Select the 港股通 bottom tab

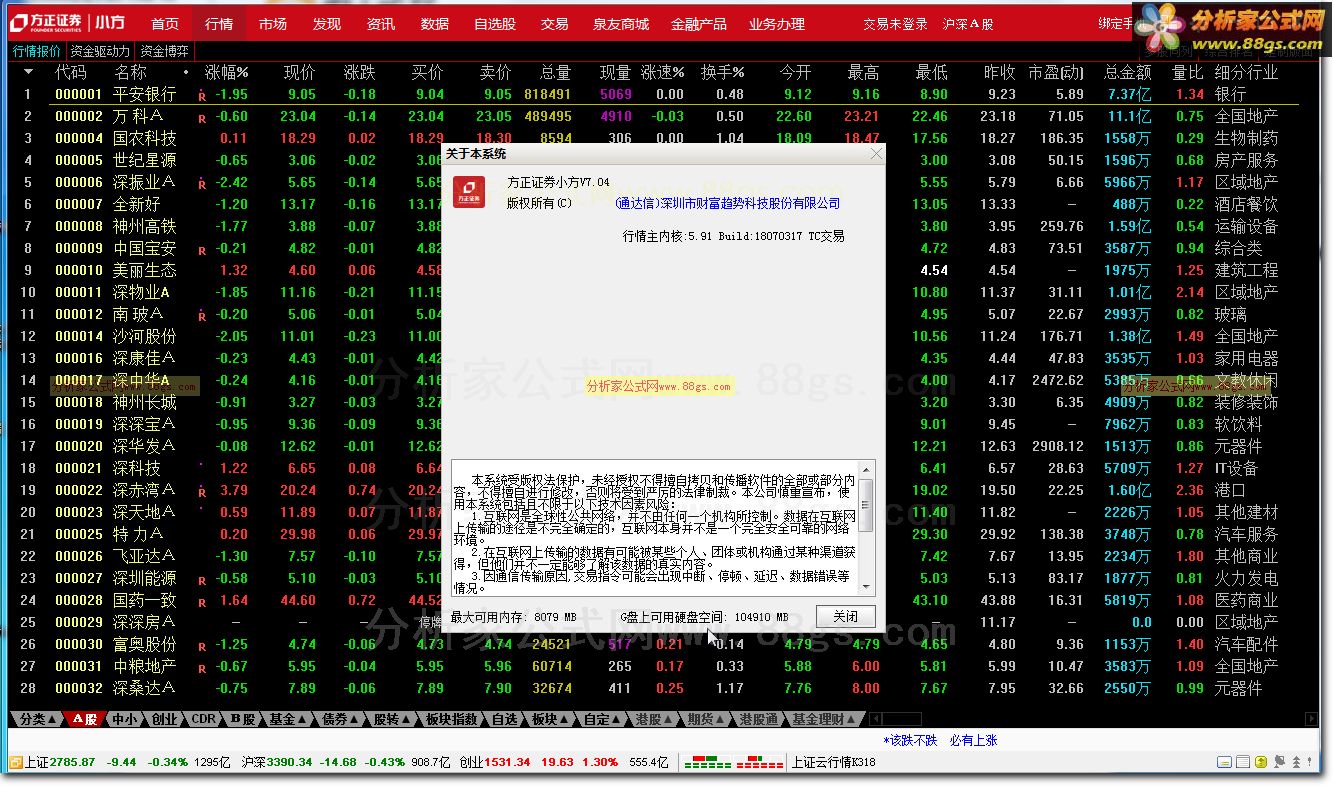click(759, 719)
